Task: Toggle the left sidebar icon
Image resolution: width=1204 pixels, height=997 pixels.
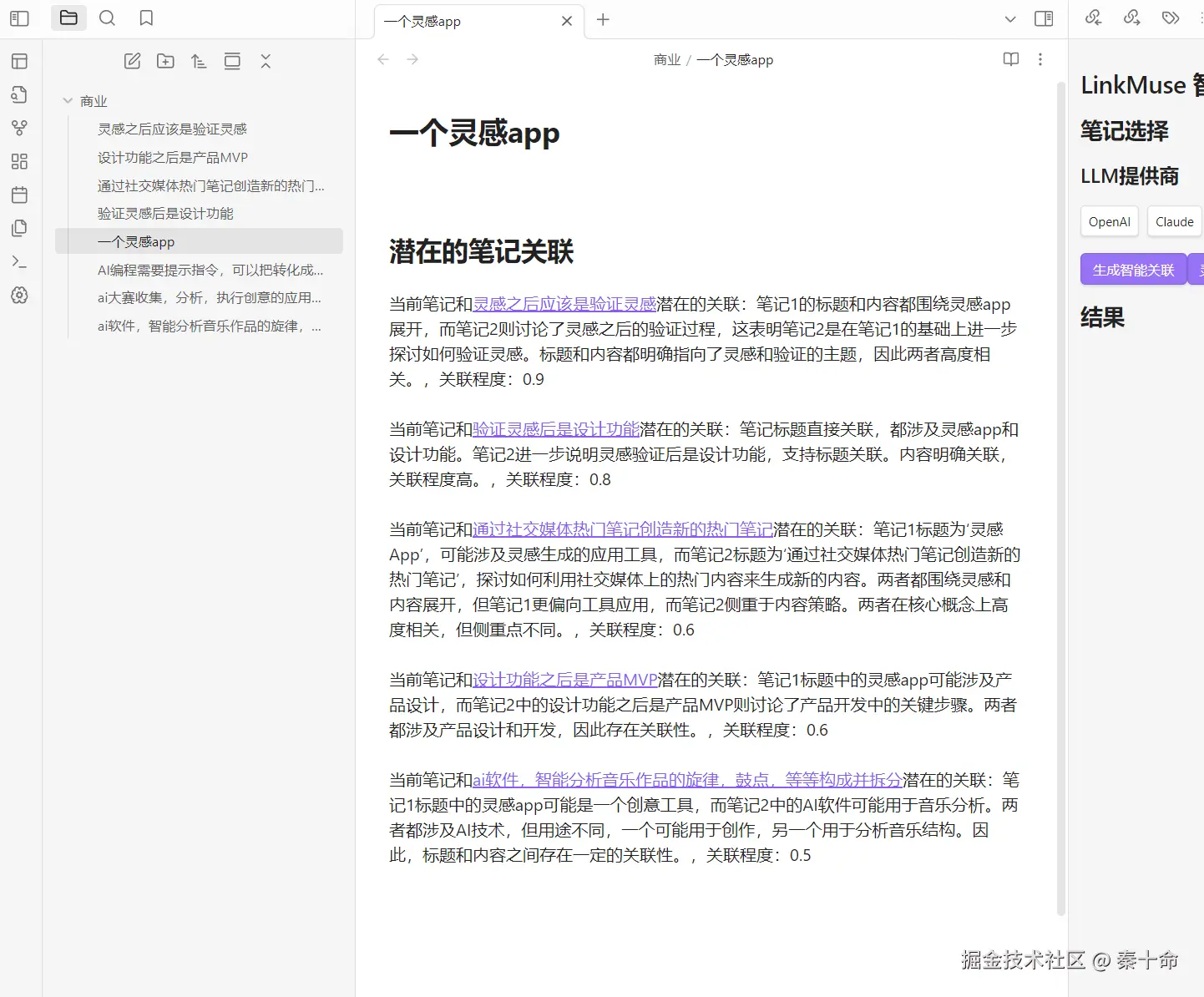Action: click(19, 18)
